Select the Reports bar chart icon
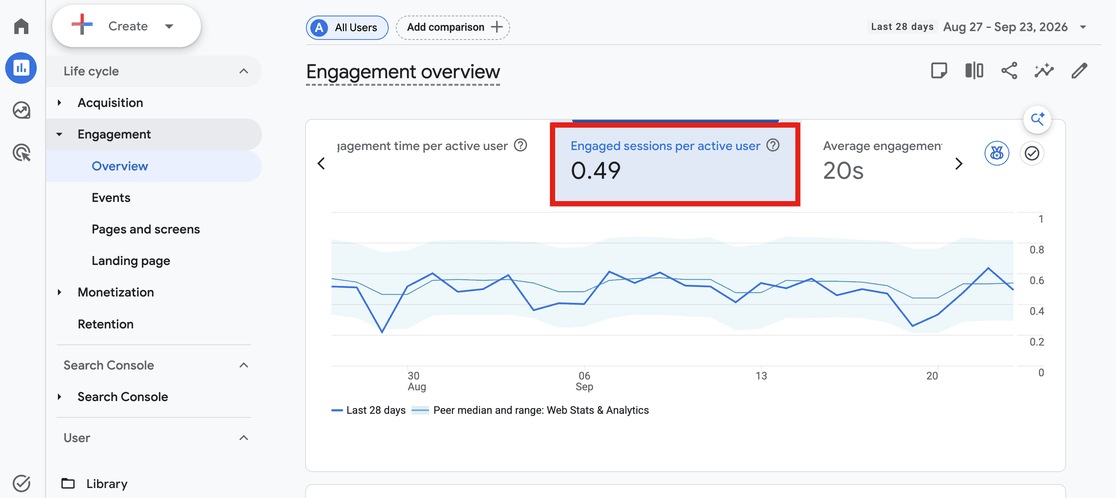Screen dimensions: 1116x498 click(21, 68)
